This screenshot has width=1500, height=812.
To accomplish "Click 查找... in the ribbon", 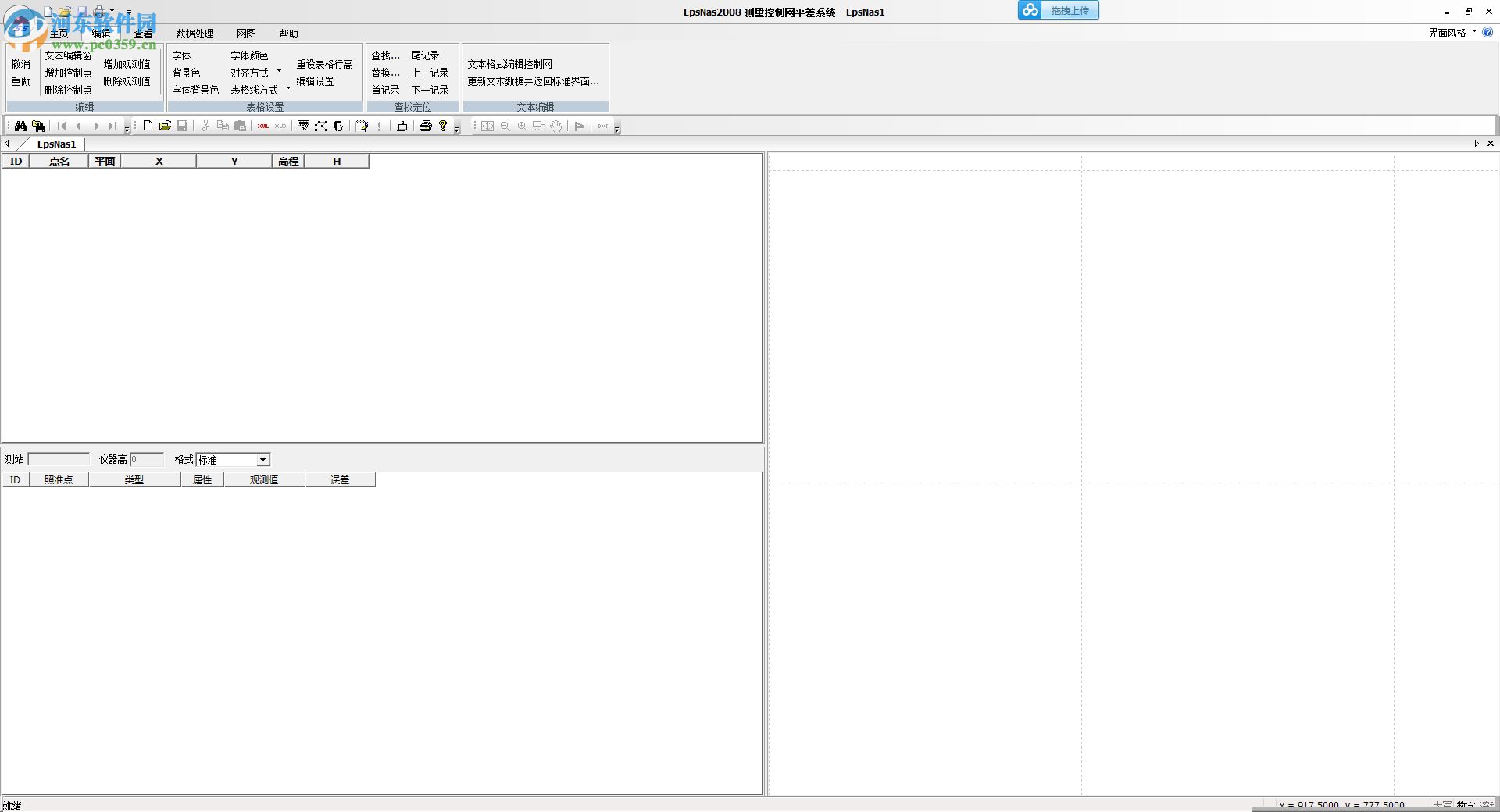I will pyautogui.click(x=385, y=55).
